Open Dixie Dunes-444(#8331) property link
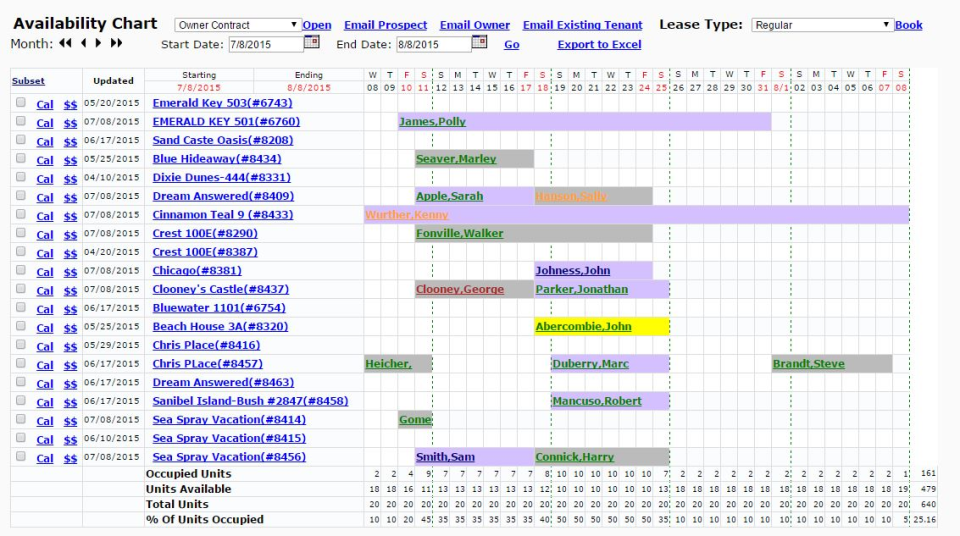This screenshot has width=960, height=536. click(x=222, y=177)
